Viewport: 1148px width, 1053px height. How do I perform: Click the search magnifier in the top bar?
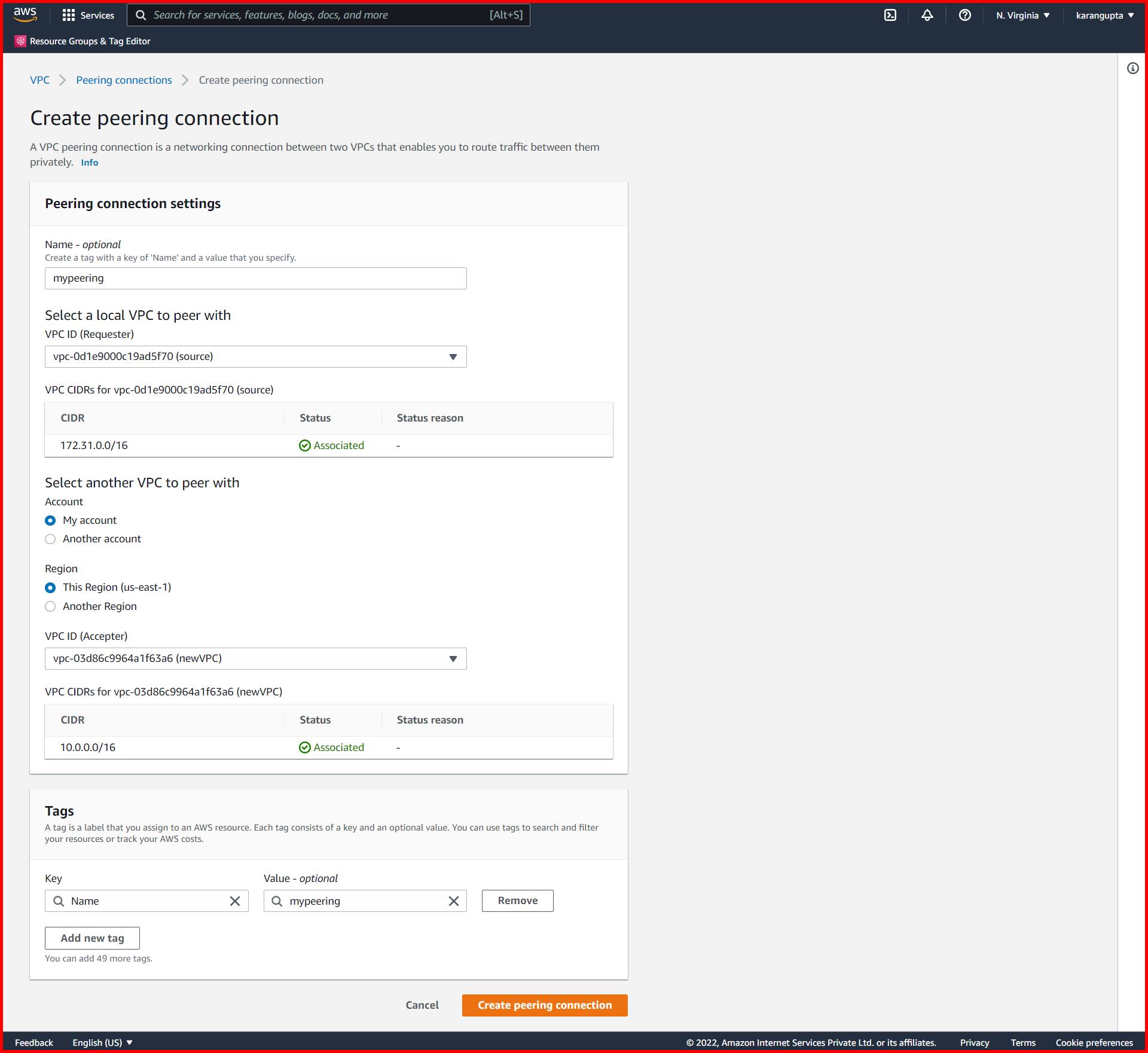(141, 14)
